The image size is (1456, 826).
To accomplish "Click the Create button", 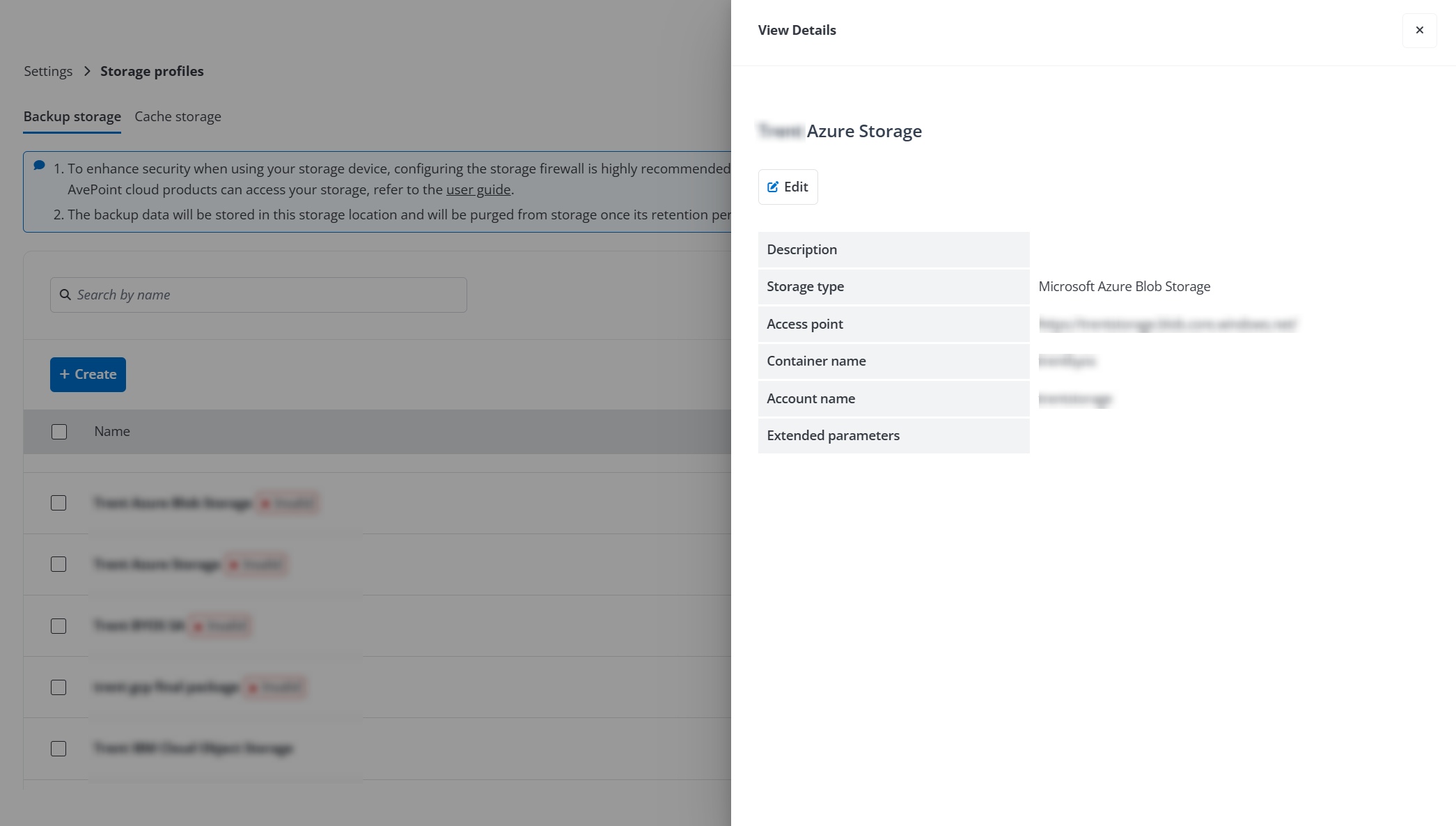I will click(88, 374).
